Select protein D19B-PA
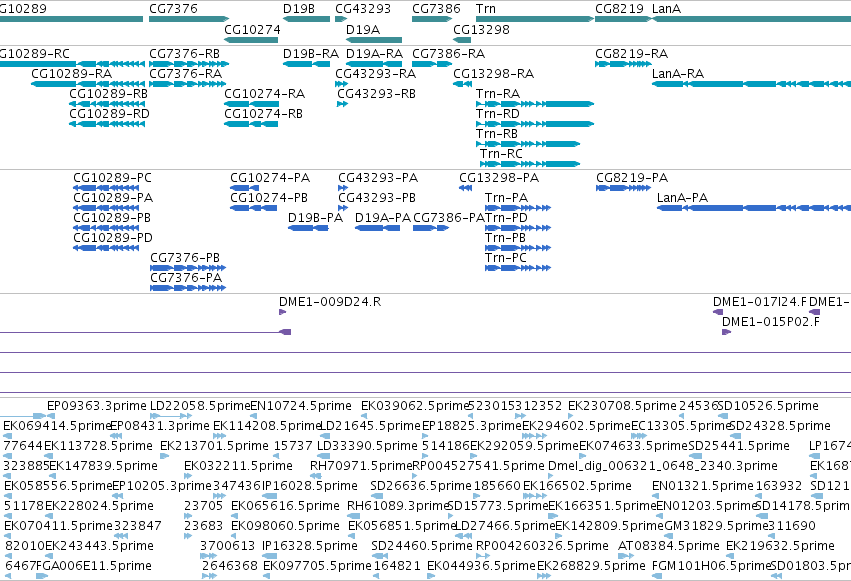 [315, 218]
